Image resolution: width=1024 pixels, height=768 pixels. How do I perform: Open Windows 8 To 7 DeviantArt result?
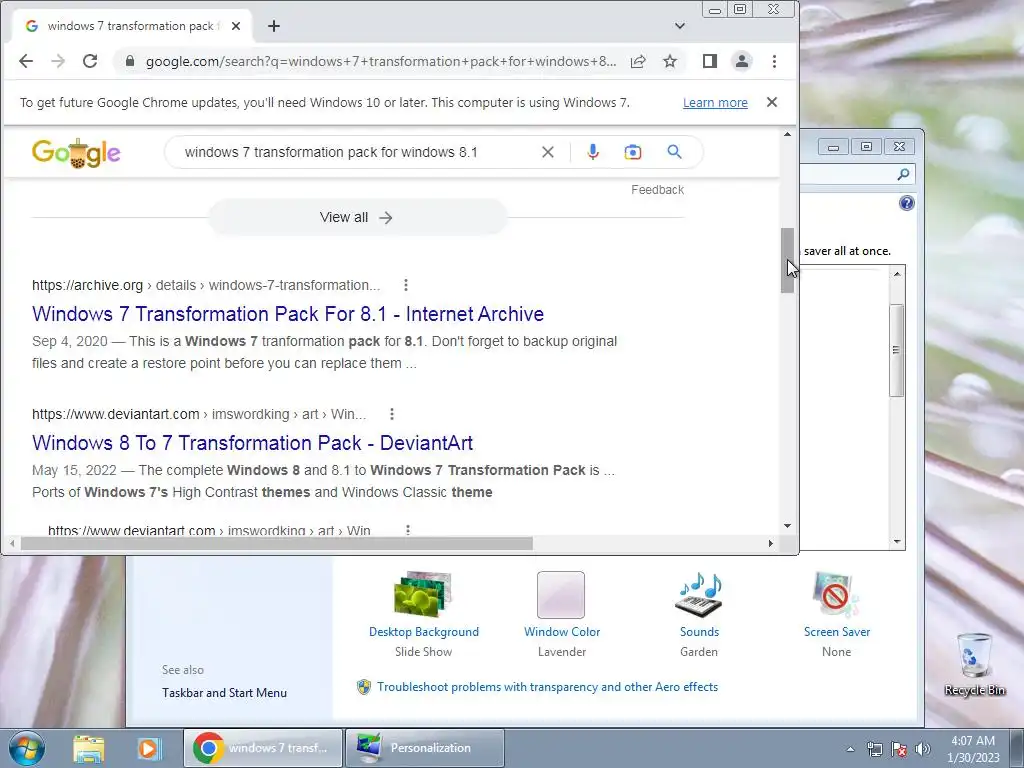tap(253, 443)
